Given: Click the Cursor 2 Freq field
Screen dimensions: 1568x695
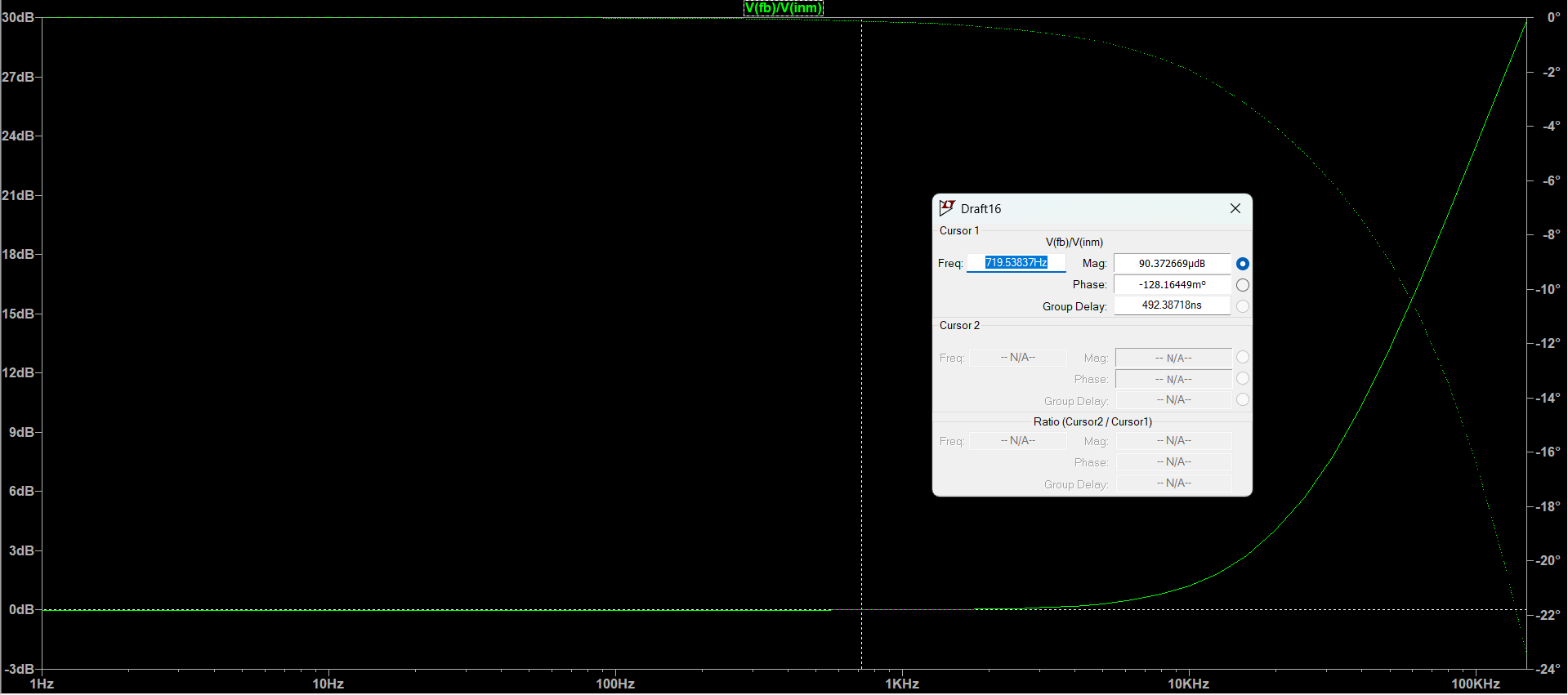Looking at the screenshot, I should tap(1017, 358).
